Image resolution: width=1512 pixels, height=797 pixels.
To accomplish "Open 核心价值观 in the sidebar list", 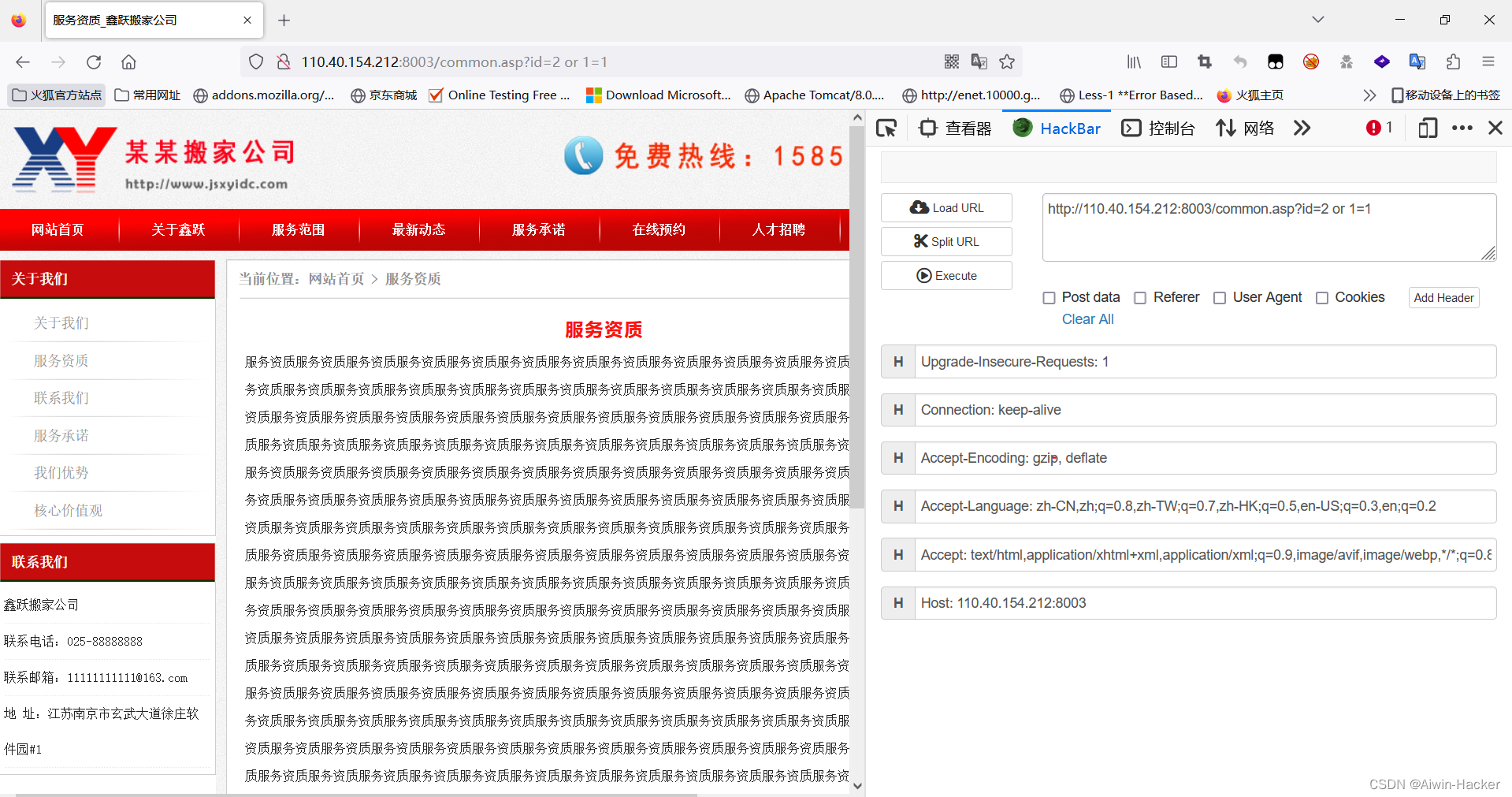I will pyautogui.click(x=69, y=511).
